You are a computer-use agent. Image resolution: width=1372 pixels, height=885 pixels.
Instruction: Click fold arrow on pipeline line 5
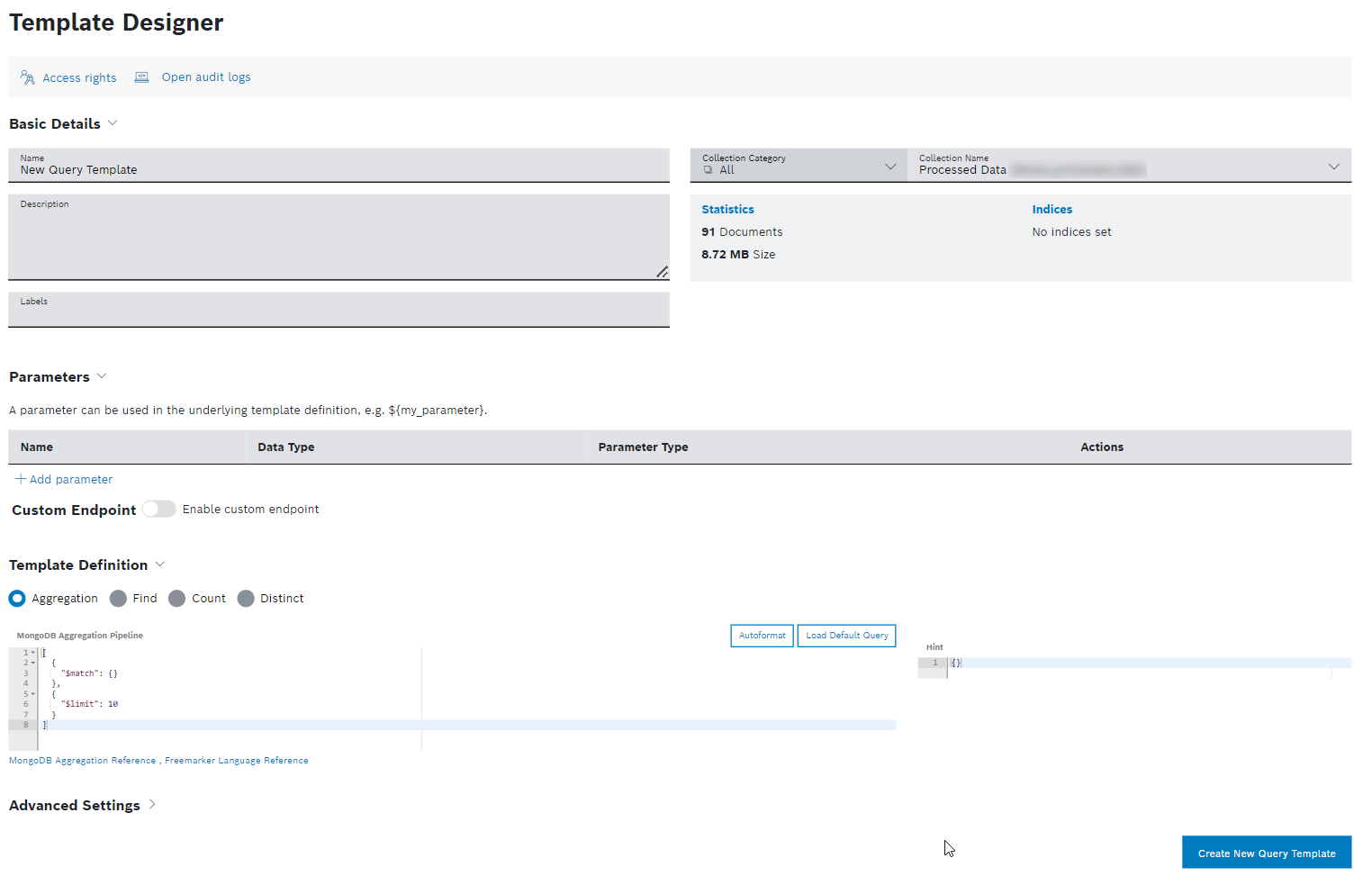[x=33, y=694]
